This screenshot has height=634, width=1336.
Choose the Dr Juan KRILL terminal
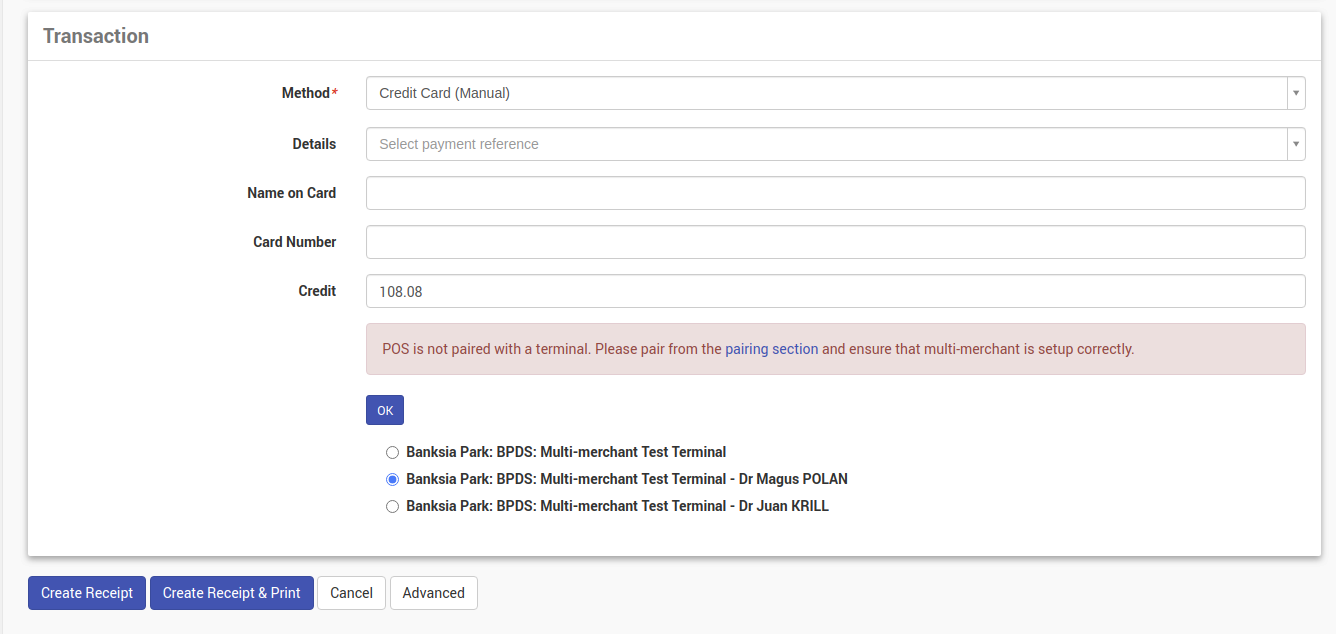click(392, 506)
